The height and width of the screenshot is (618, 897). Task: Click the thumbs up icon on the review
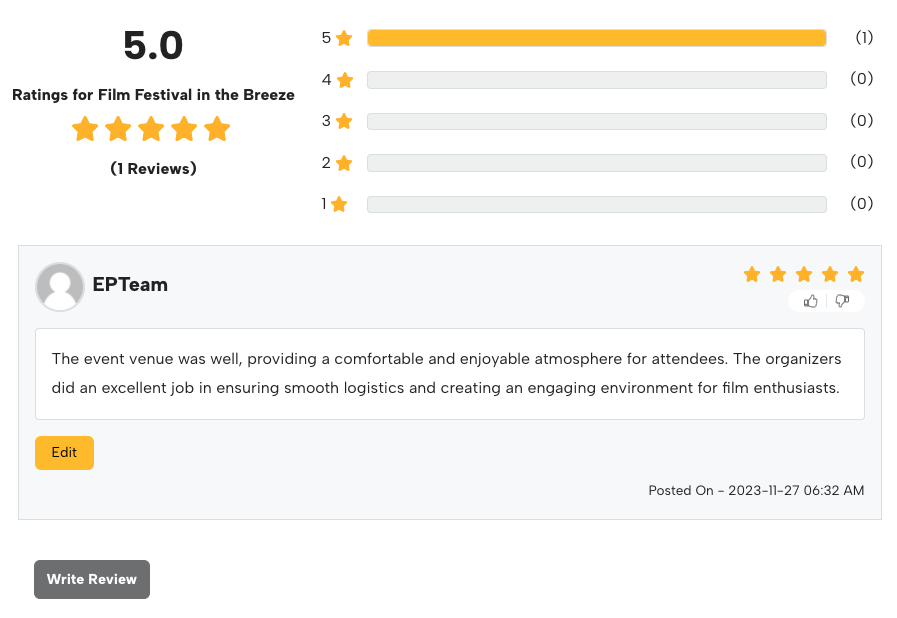(x=811, y=301)
